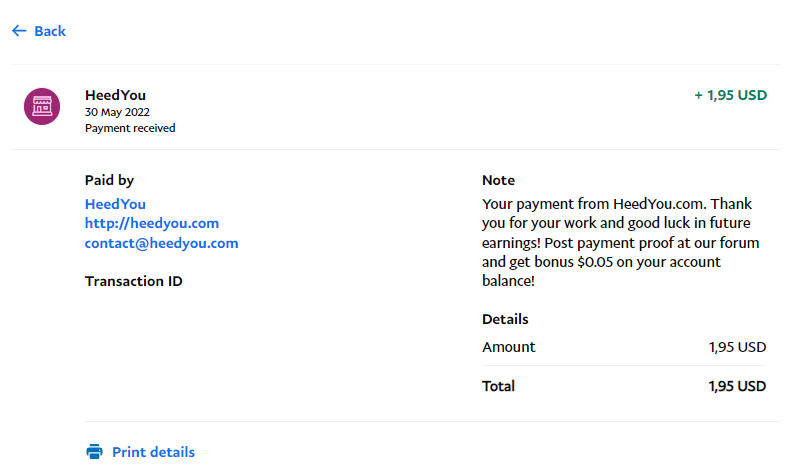Screen dimensions: 804x465
Task: Click the Total value 1,95 USD
Action: 737,386
